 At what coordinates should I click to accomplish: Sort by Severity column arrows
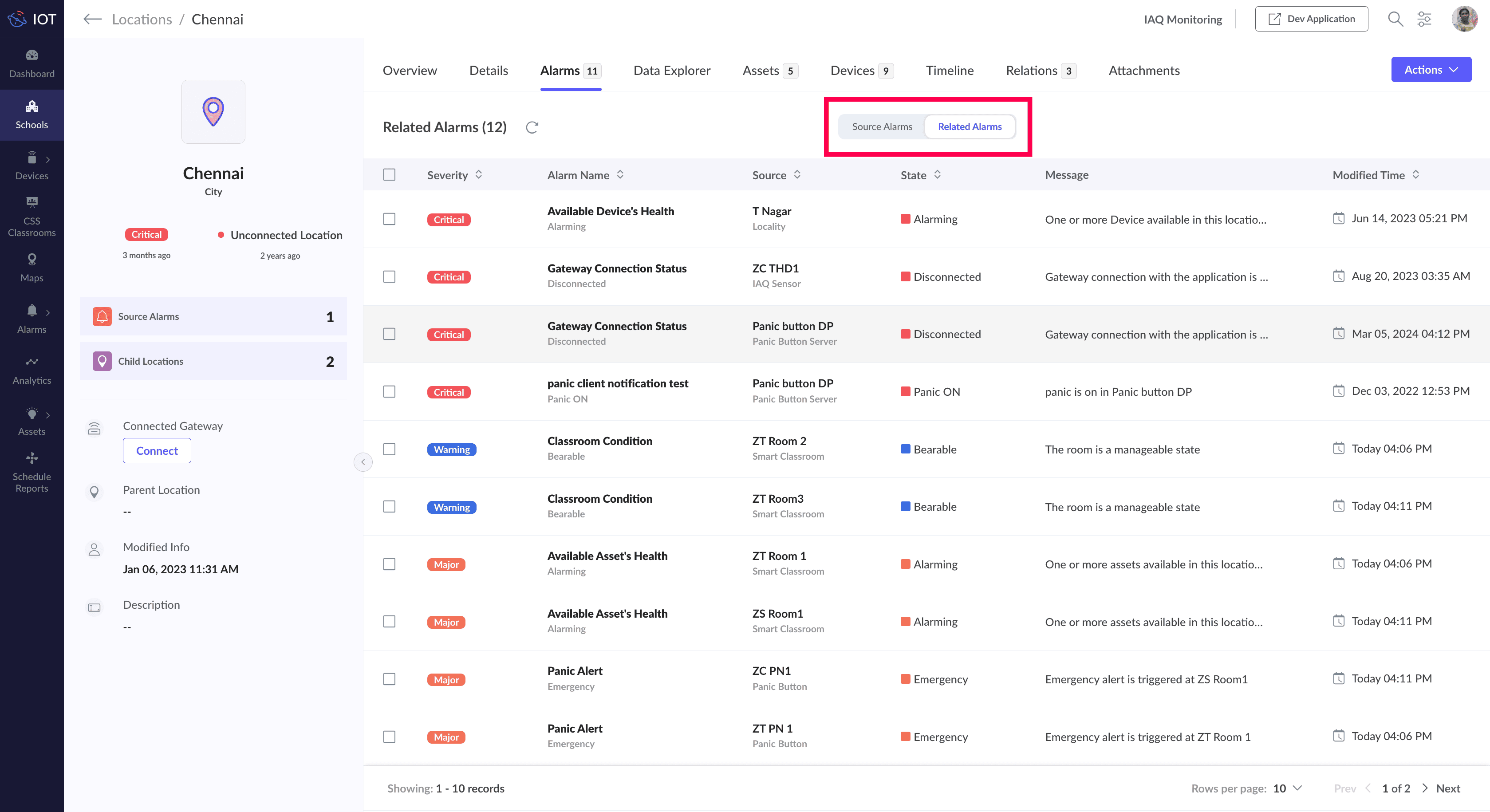pyautogui.click(x=478, y=175)
